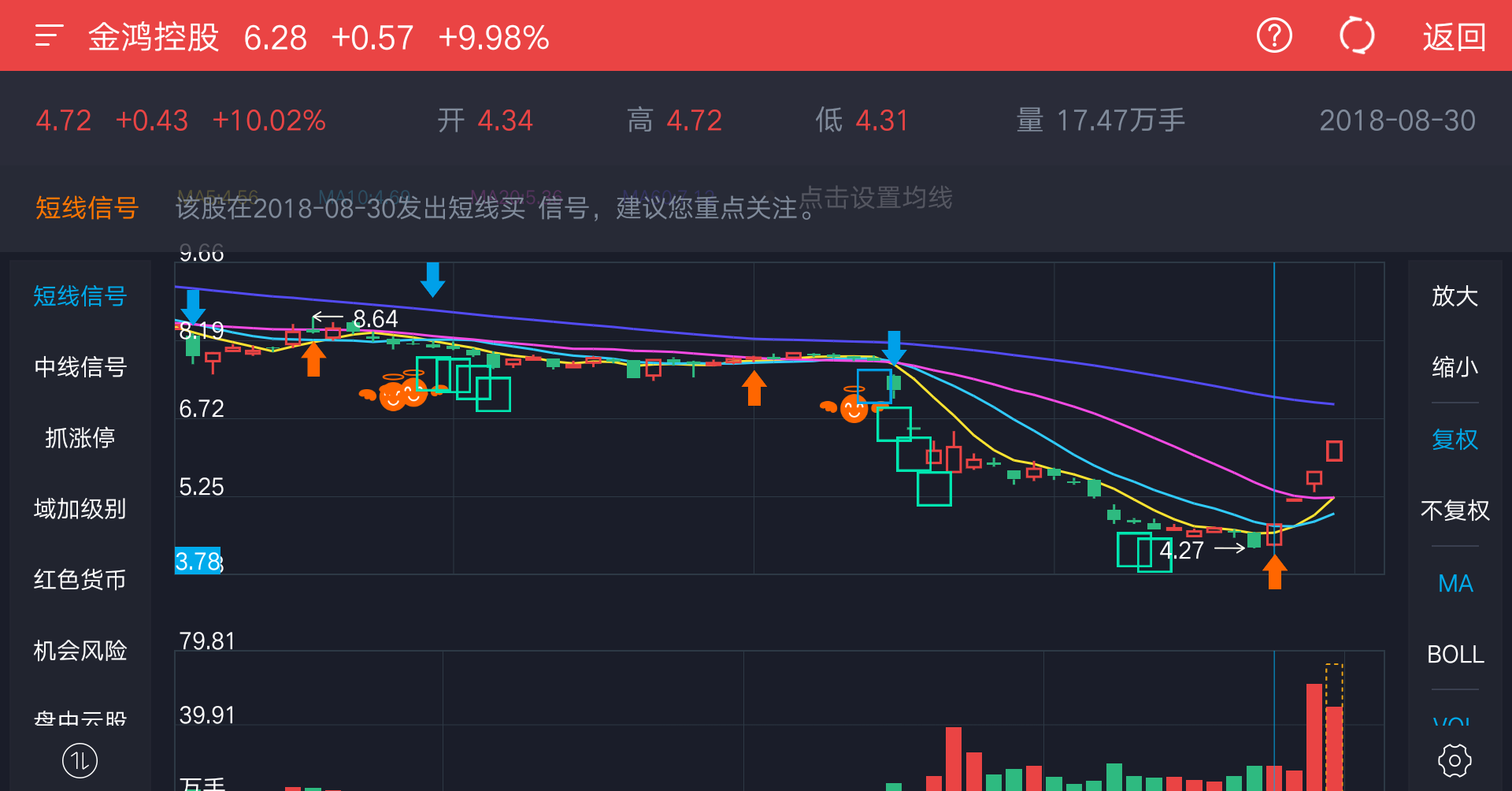This screenshot has width=1512, height=791.
Task: Select the 短线信号 sidebar tab
Action: 80,296
